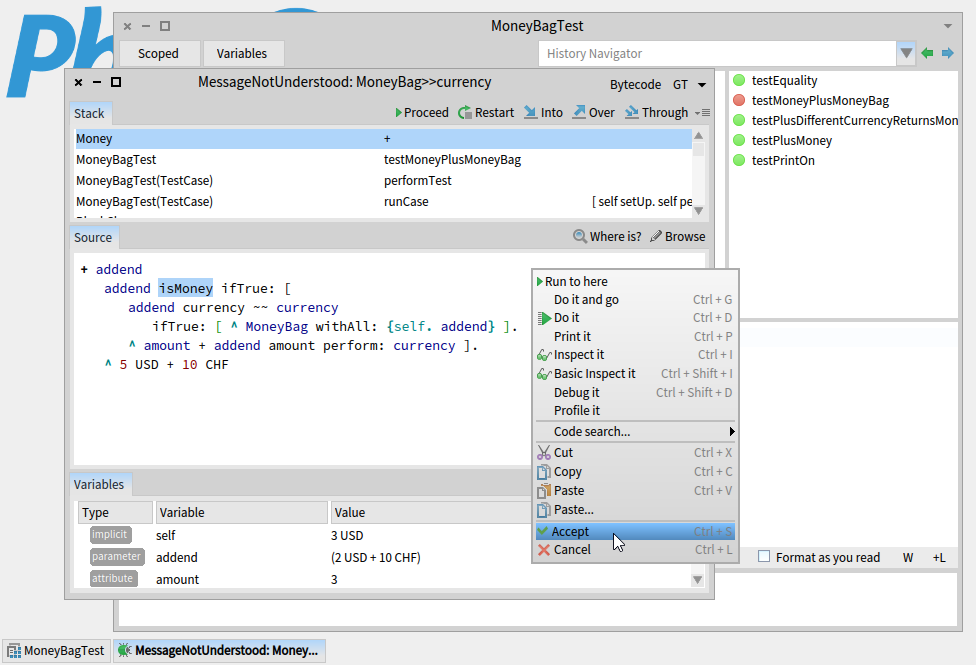976x665 pixels.
Task: Select the addend parameter row
Action: coord(383,557)
